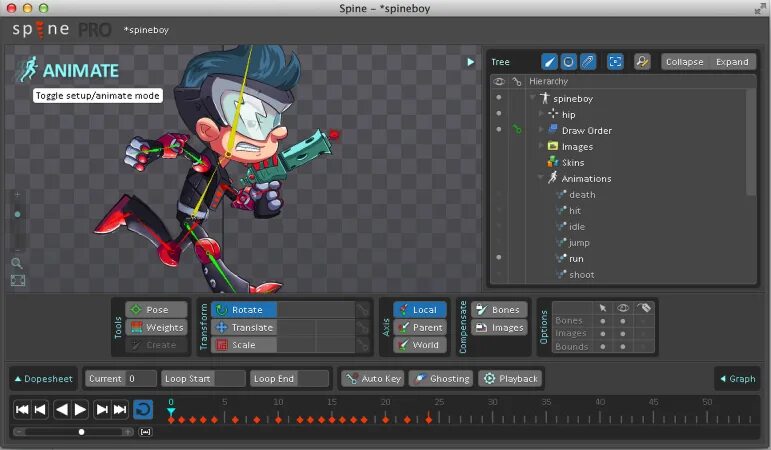Select the Parent axis option
This screenshot has height=450, width=771.
tap(420, 328)
